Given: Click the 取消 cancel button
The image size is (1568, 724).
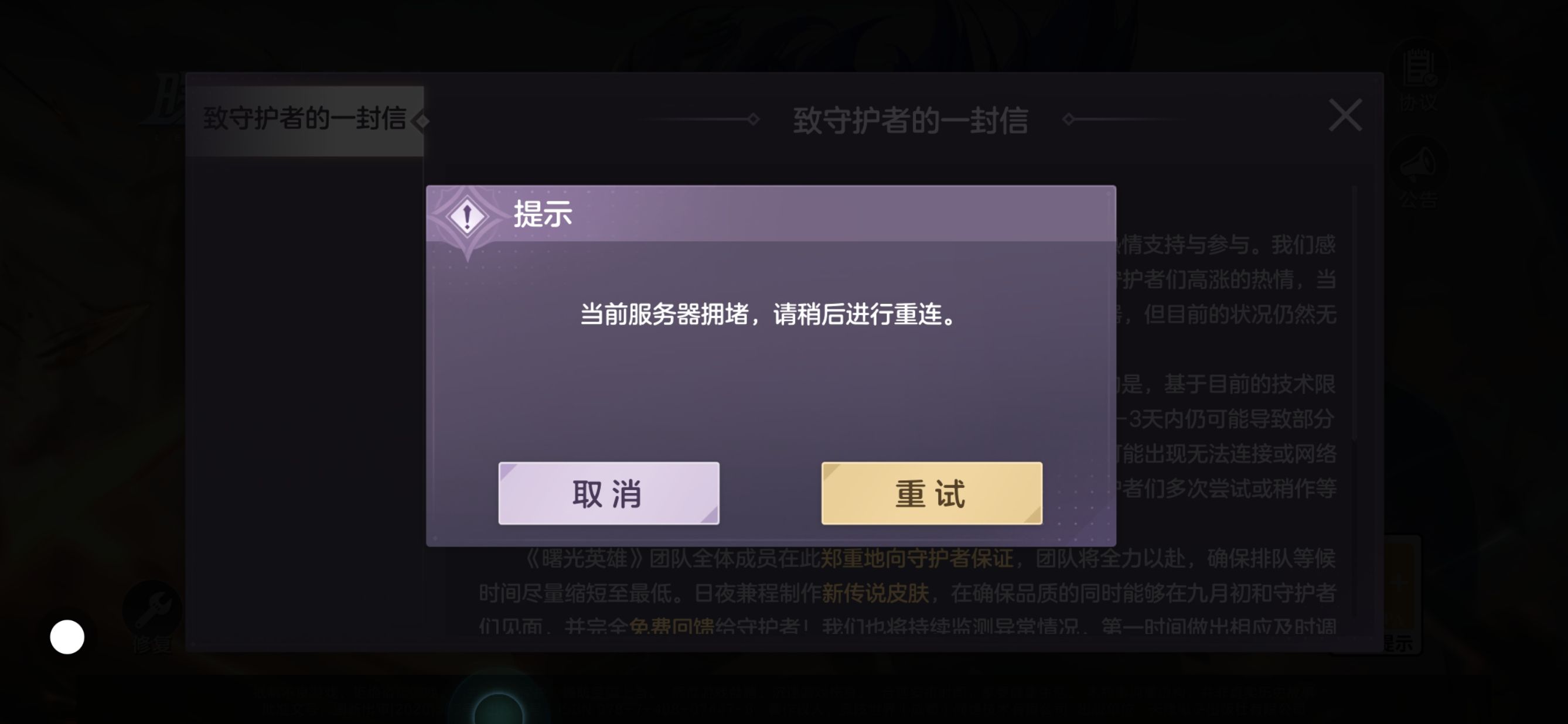Looking at the screenshot, I should point(609,493).
